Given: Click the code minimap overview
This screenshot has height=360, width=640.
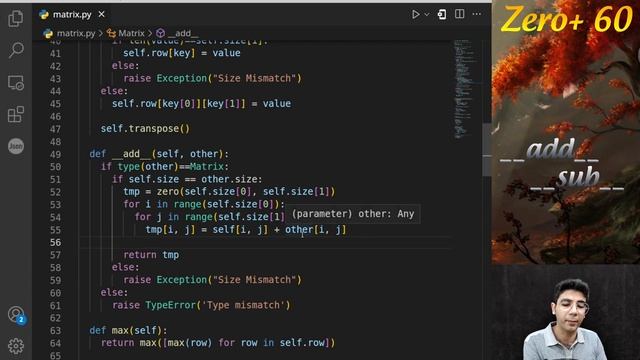Looking at the screenshot, I should [463, 89].
